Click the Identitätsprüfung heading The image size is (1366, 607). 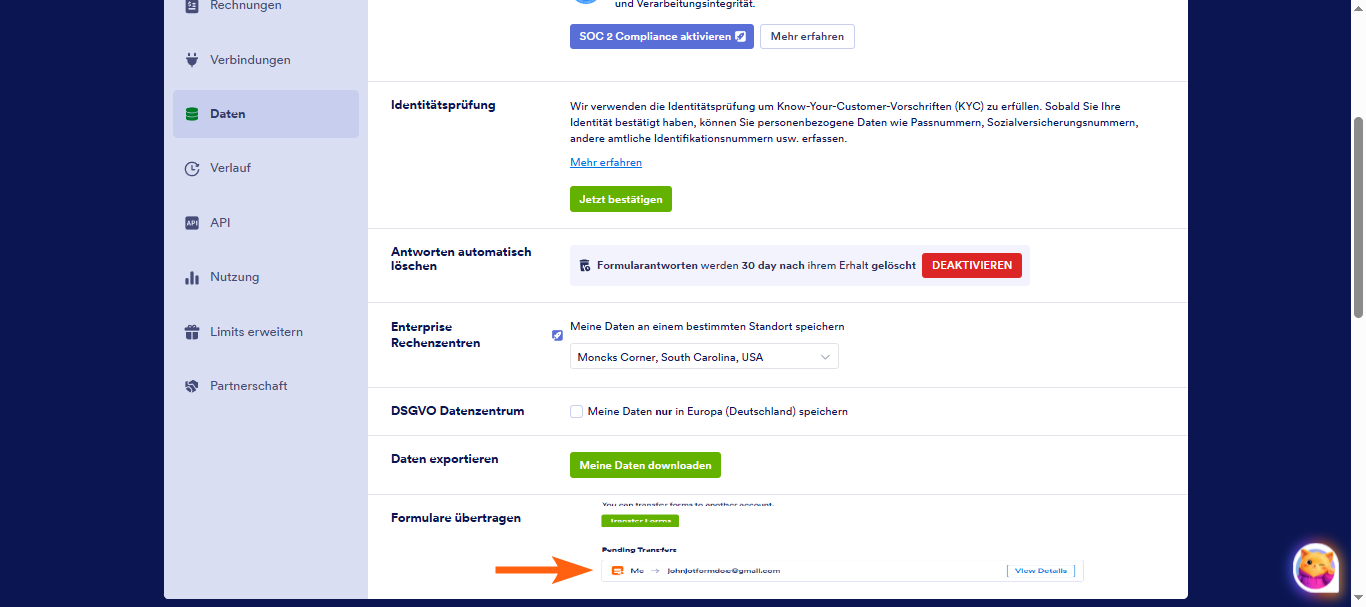click(x=443, y=105)
